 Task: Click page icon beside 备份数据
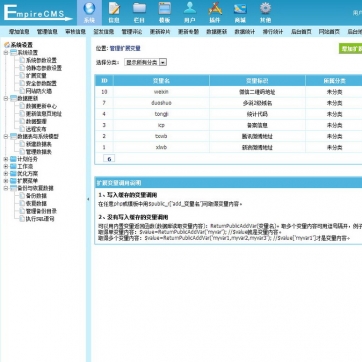[x=22, y=196]
